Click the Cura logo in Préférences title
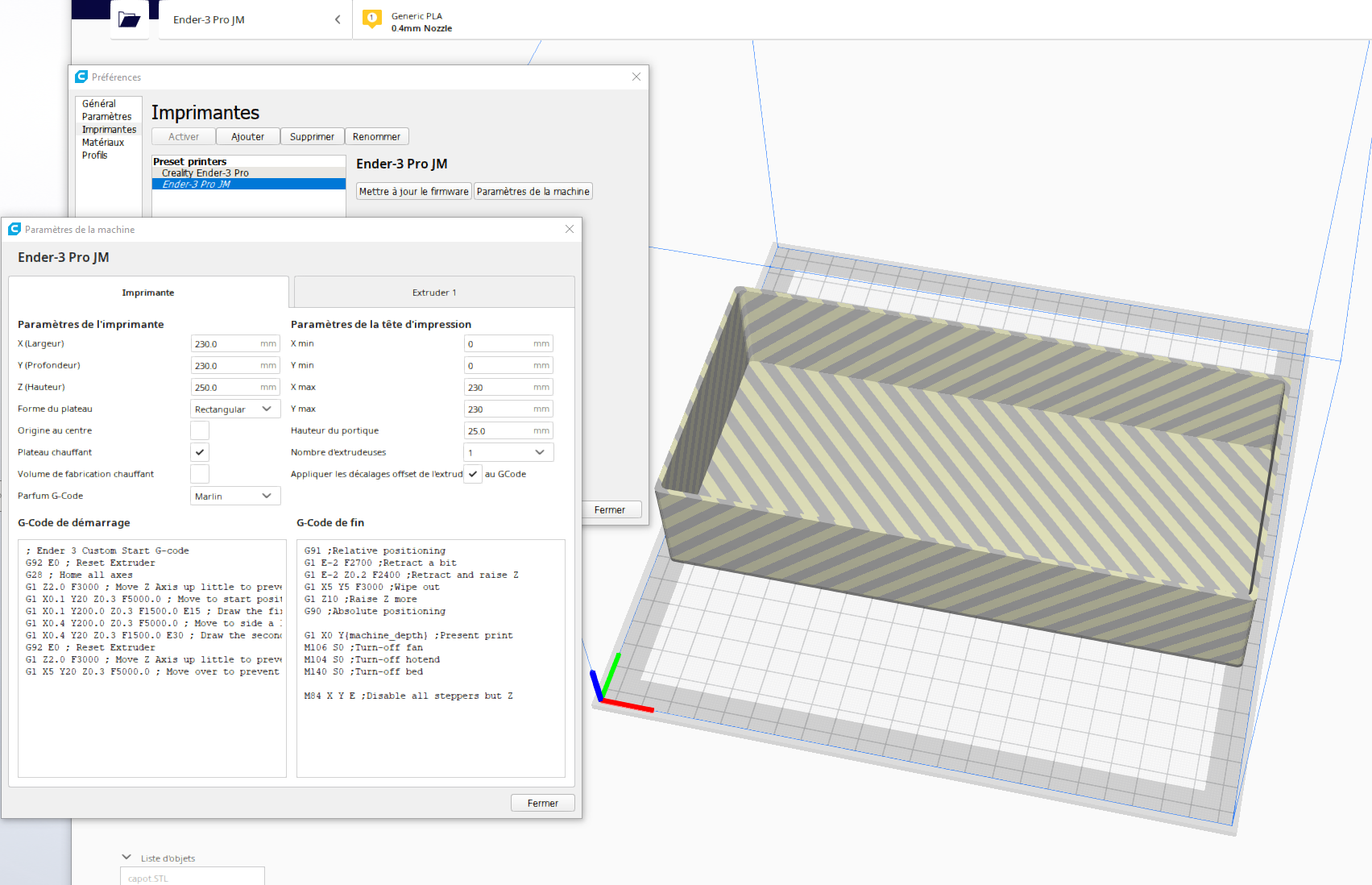Viewport: 1372px width, 885px height. [81, 77]
